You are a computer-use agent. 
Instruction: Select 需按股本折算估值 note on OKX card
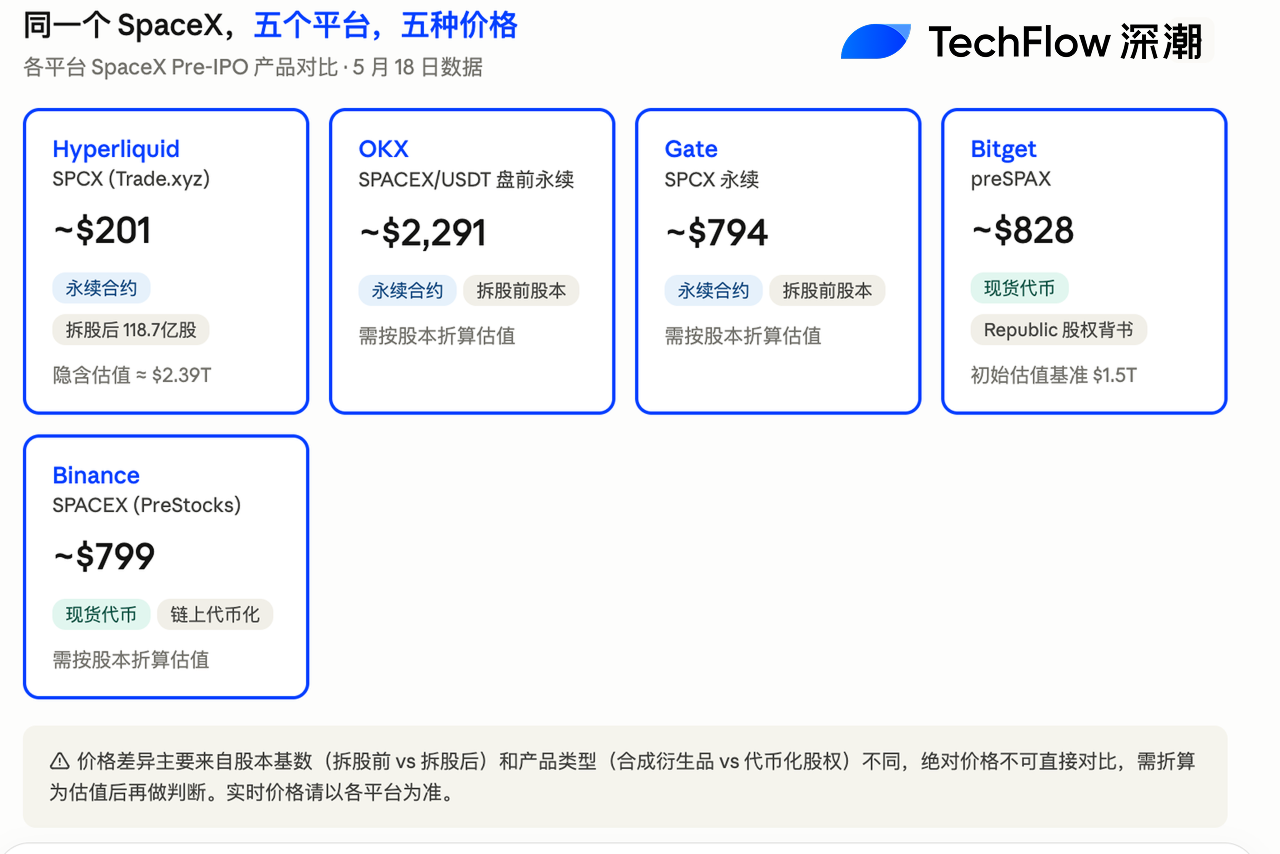(437, 336)
